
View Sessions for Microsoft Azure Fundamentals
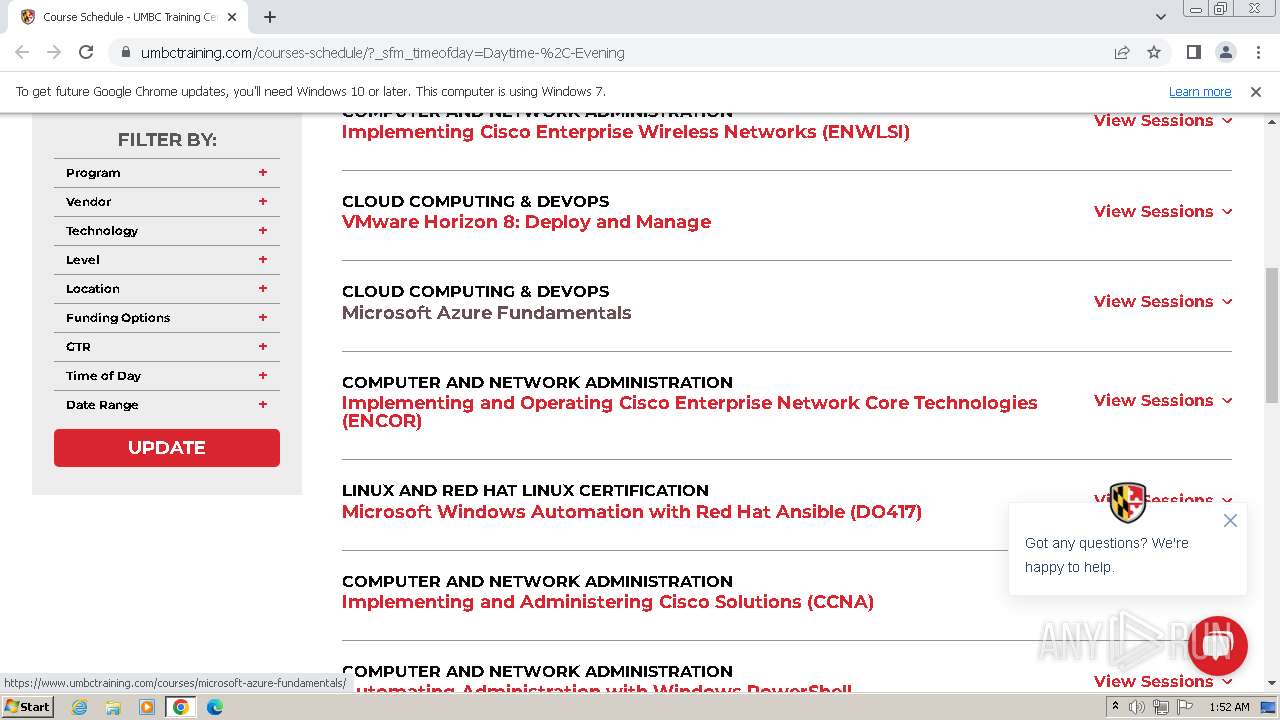(1163, 301)
